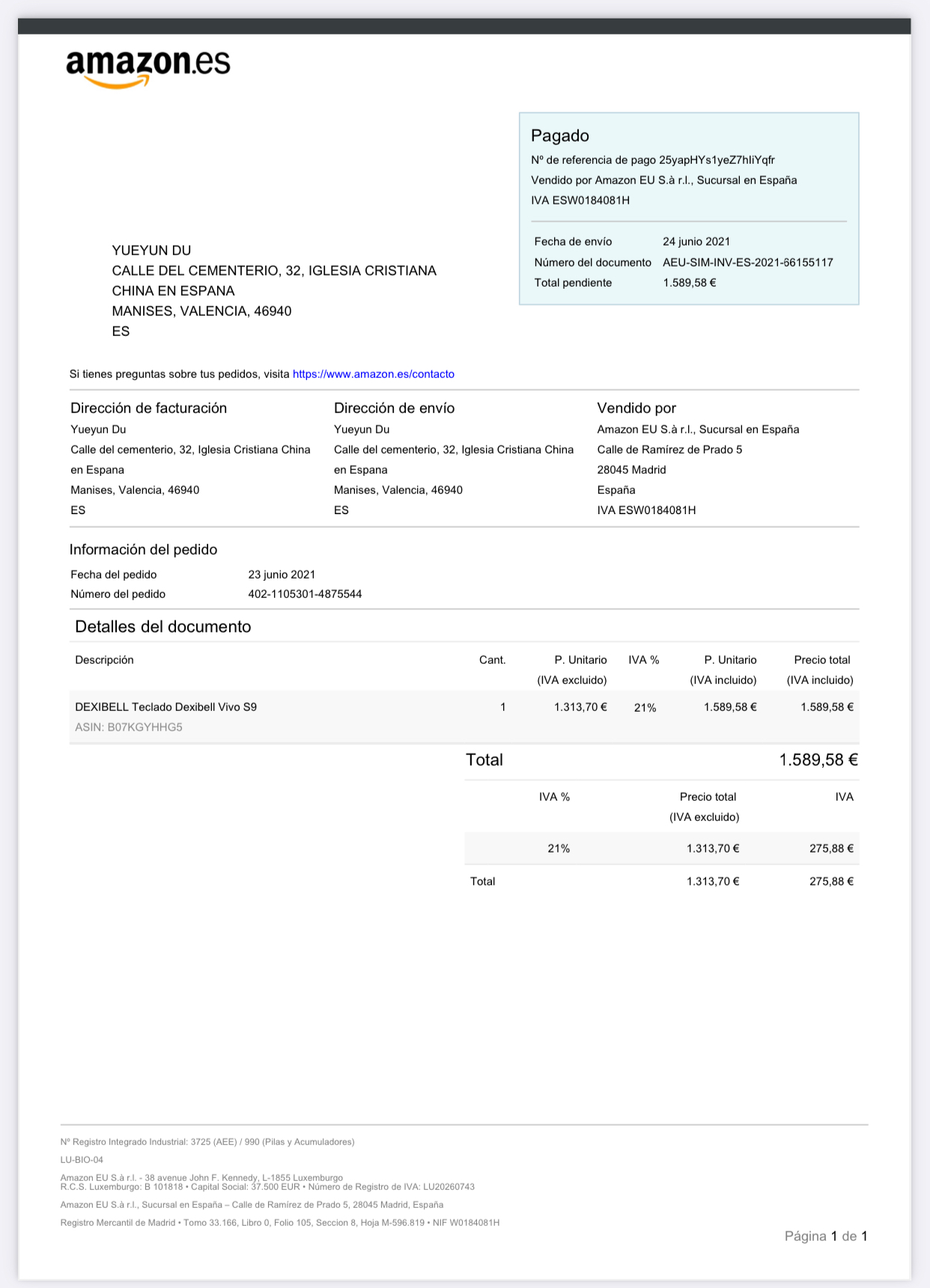Click the Dirección de facturación heading

[148, 408]
